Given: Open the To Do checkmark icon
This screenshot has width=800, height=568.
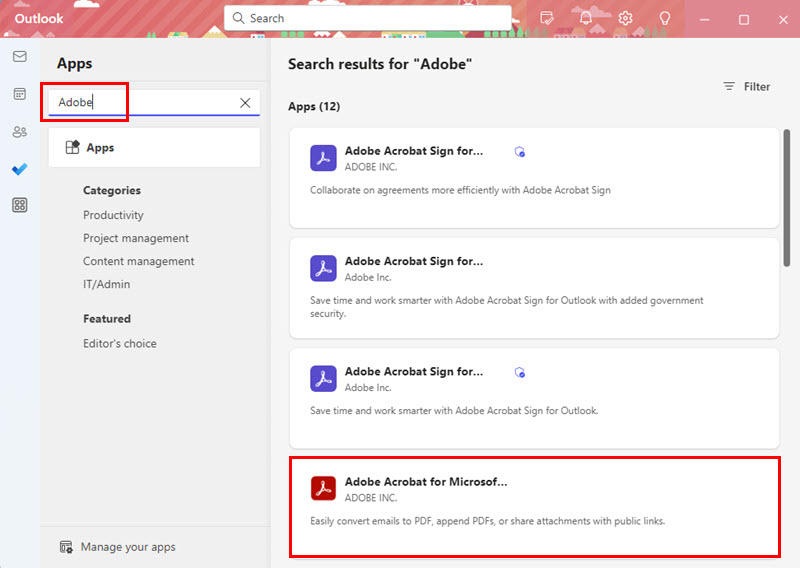Looking at the screenshot, I should tap(20, 169).
